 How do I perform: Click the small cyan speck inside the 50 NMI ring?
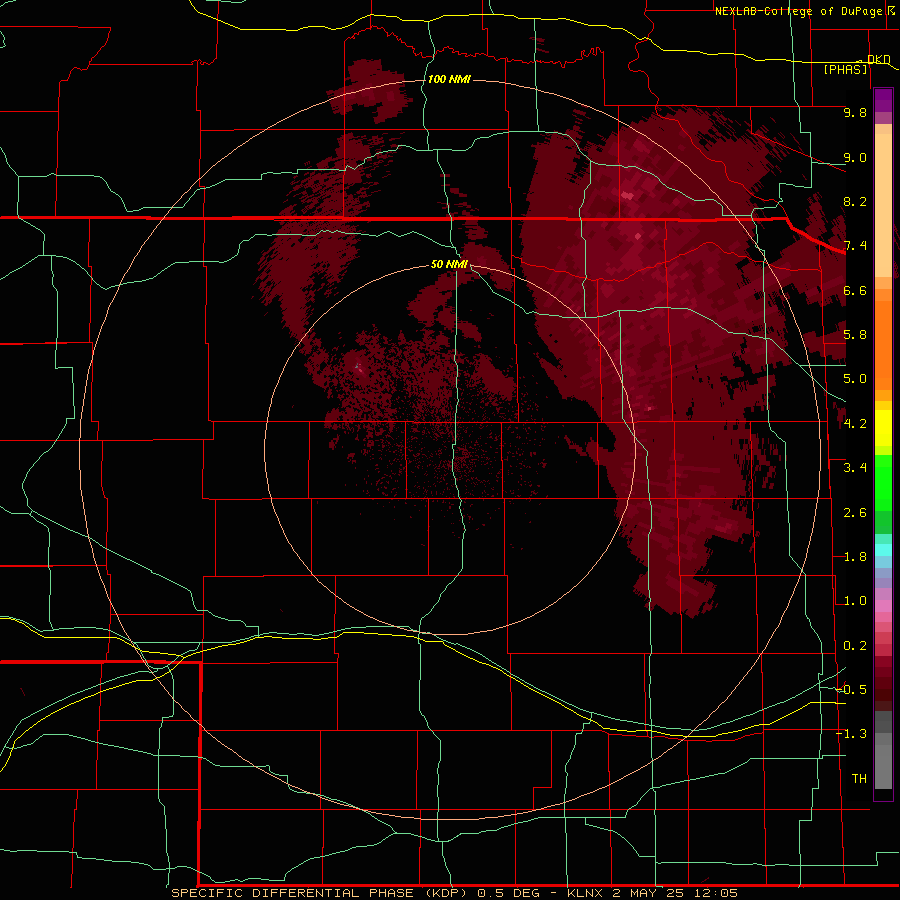(x=358, y=365)
